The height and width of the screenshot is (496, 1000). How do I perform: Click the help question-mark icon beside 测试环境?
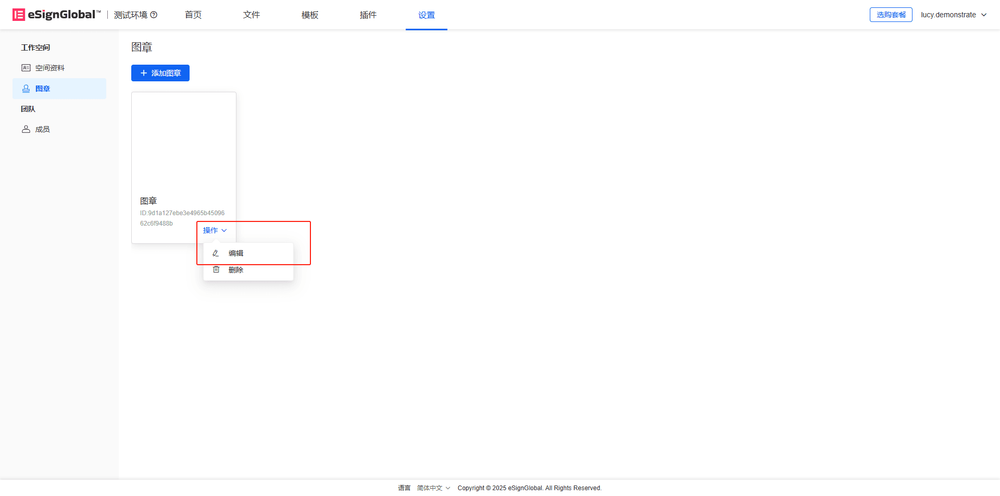click(x=153, y=15)
